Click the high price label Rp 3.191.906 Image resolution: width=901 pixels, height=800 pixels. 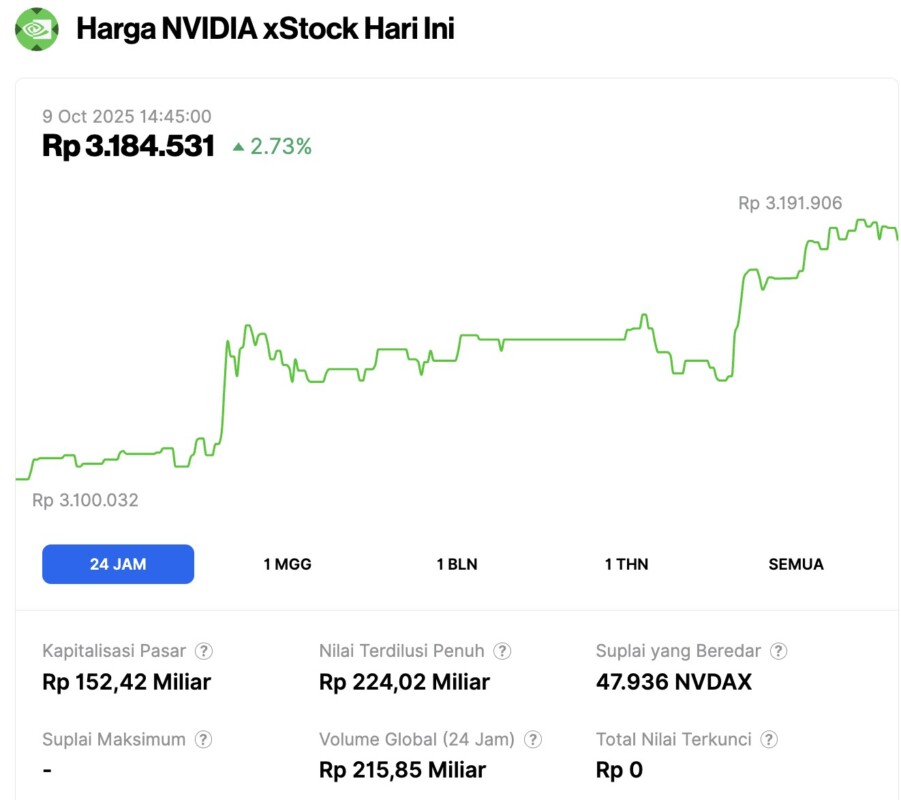[789, 202]
